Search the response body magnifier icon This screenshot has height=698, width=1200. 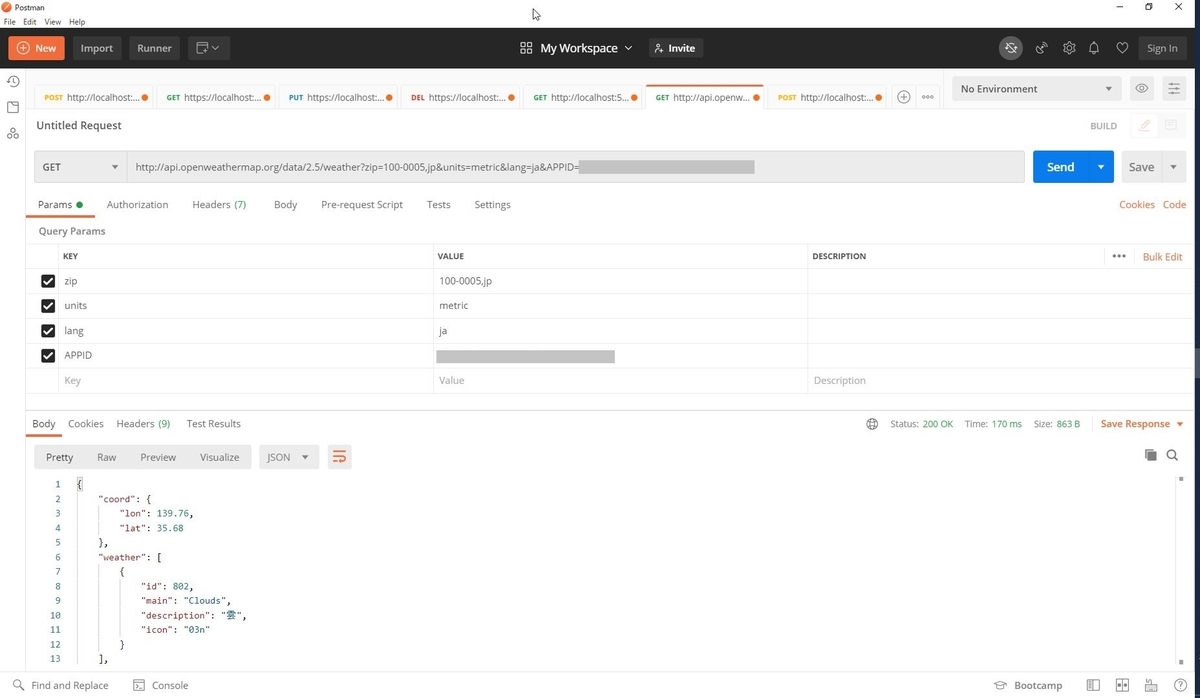[1172, 455]
